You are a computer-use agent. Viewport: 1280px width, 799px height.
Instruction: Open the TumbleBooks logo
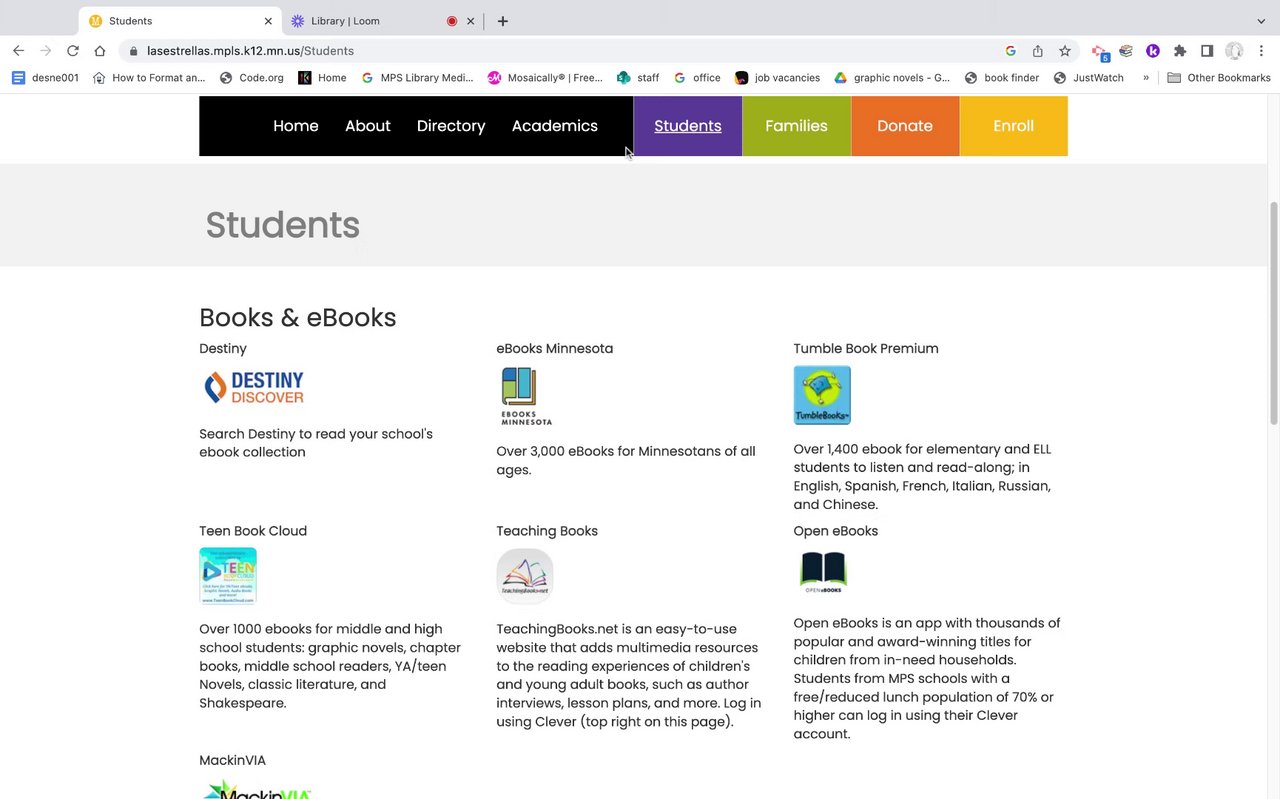[x=822, y=395]
